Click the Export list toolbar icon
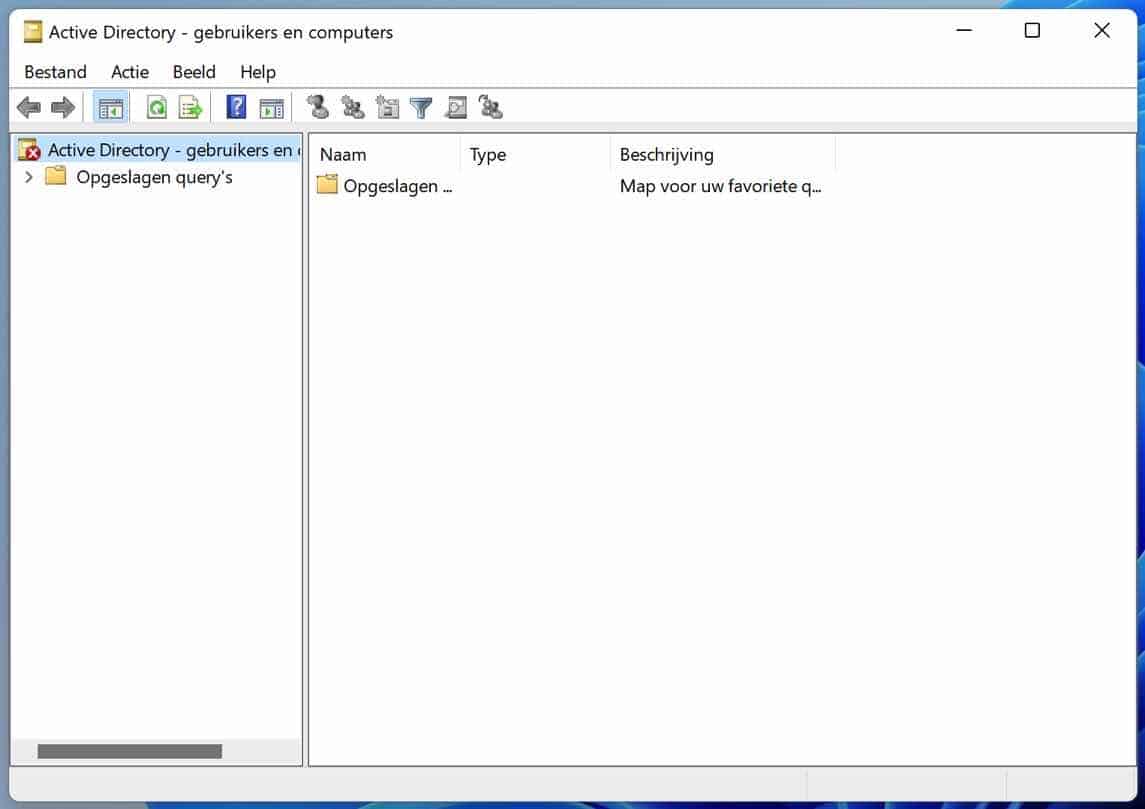Screen dimensions: 1145x809 coord(190,107)
